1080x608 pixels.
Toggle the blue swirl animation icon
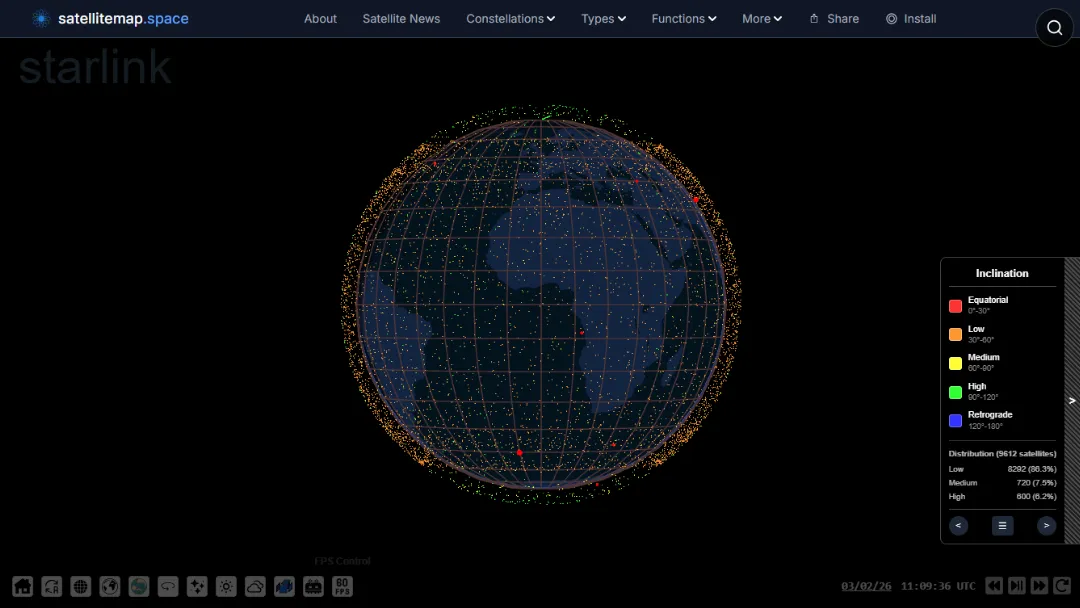(284, 587)
